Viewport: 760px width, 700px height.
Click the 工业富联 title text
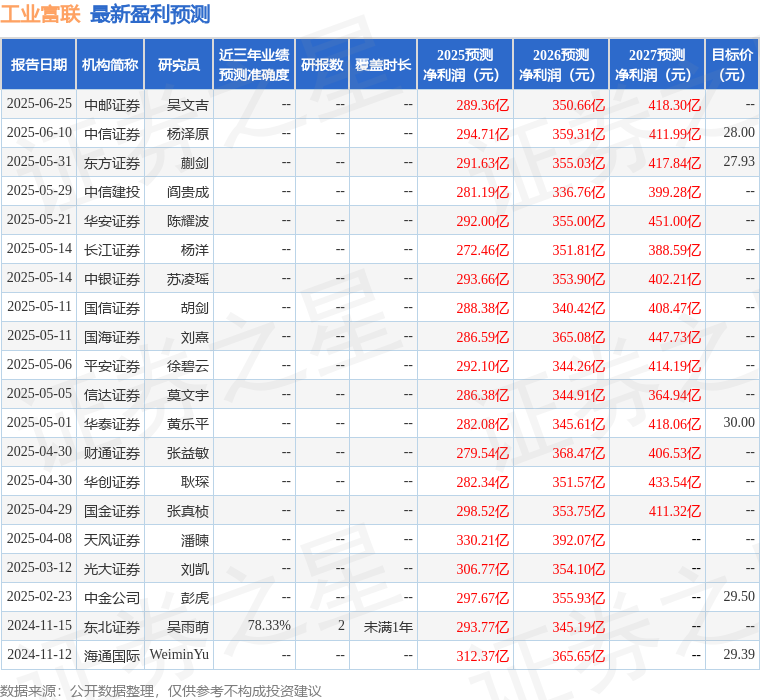click(41, 14)
